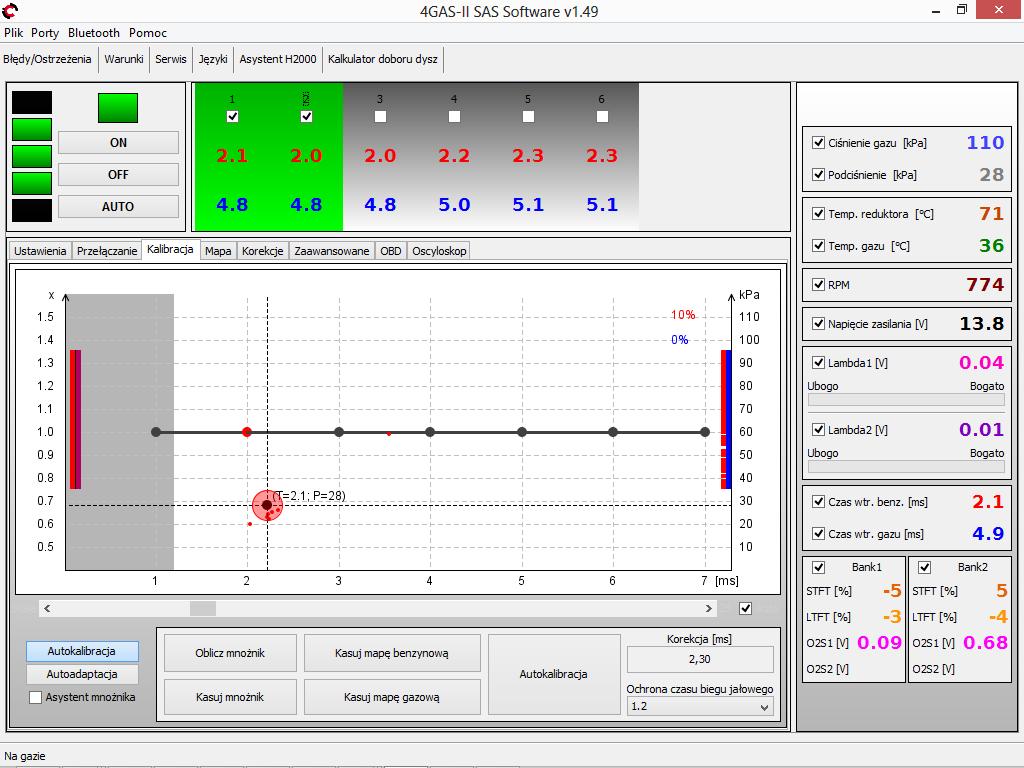
Task: Enable Asystent mnożnika checkbox
Action: click(x=36, y=697)
